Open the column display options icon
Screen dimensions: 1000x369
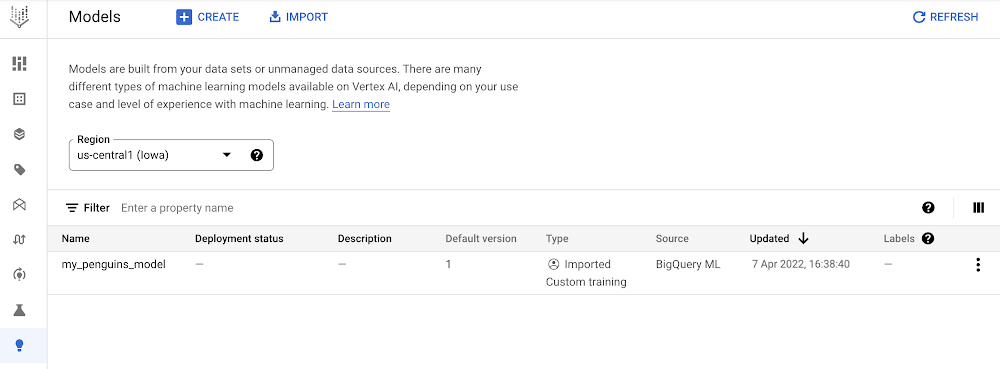[978, 207]
